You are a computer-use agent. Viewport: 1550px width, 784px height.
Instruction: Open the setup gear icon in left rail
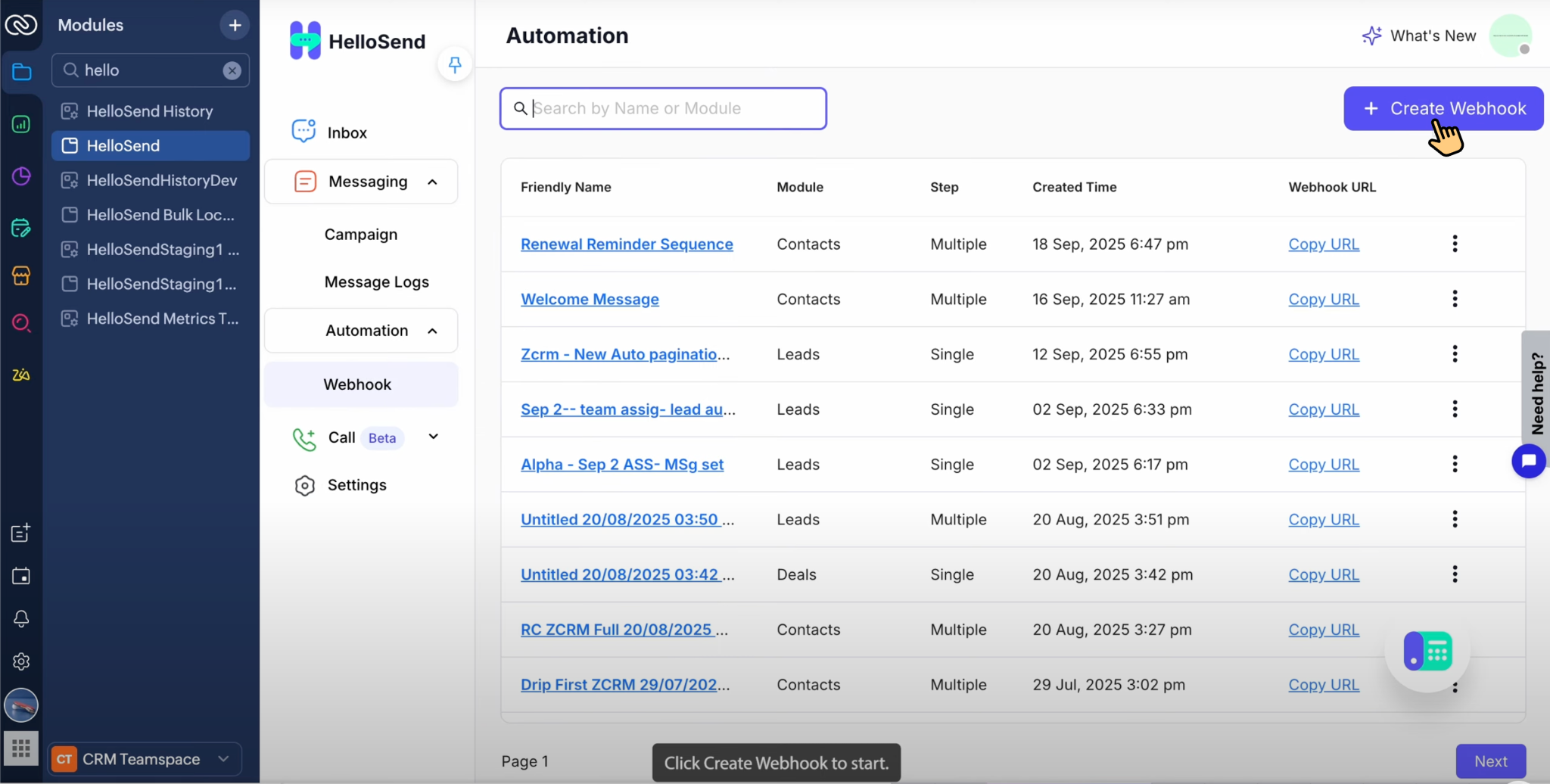coord(21,661)
